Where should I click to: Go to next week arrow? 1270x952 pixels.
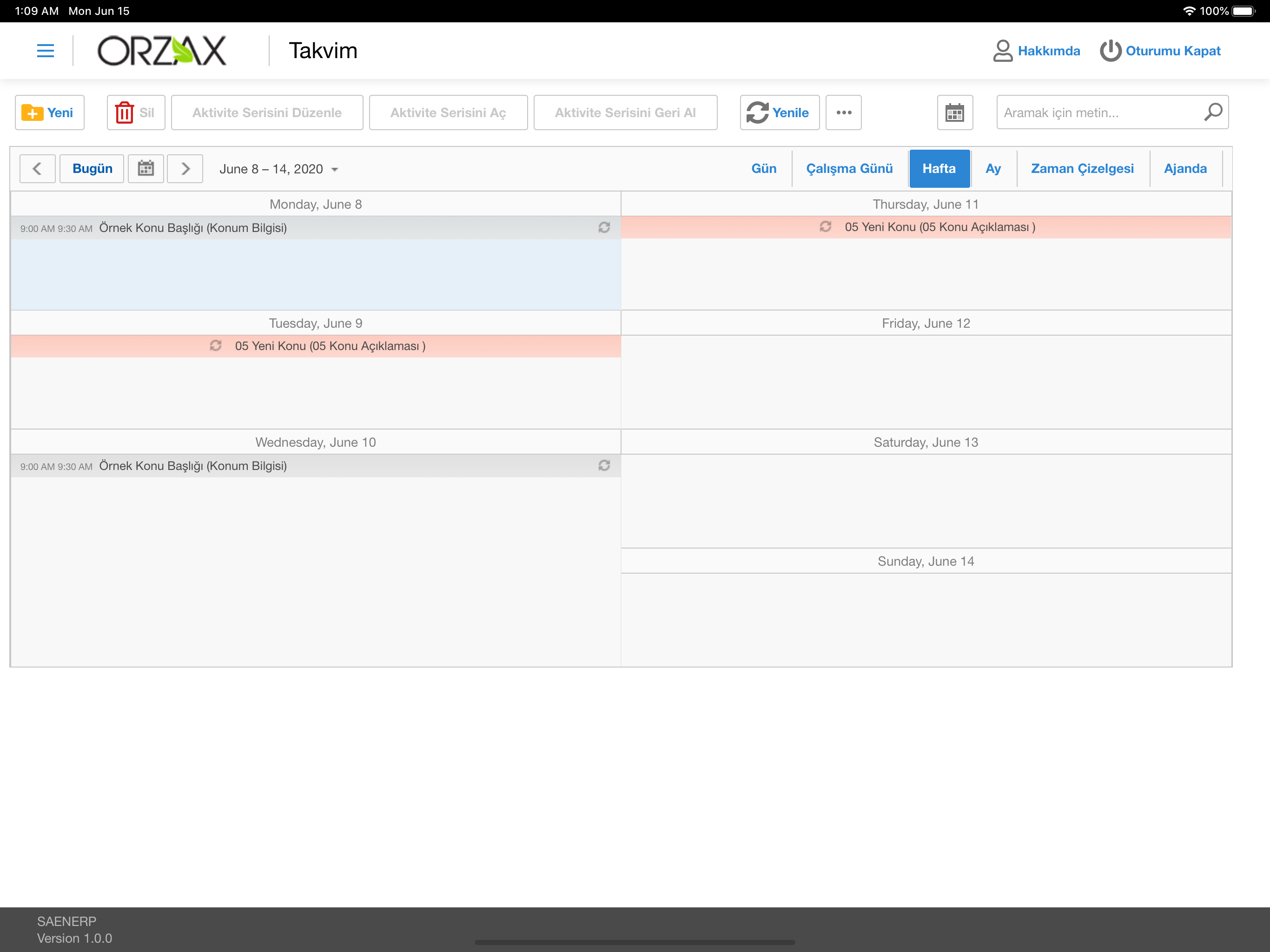[185, 169]
